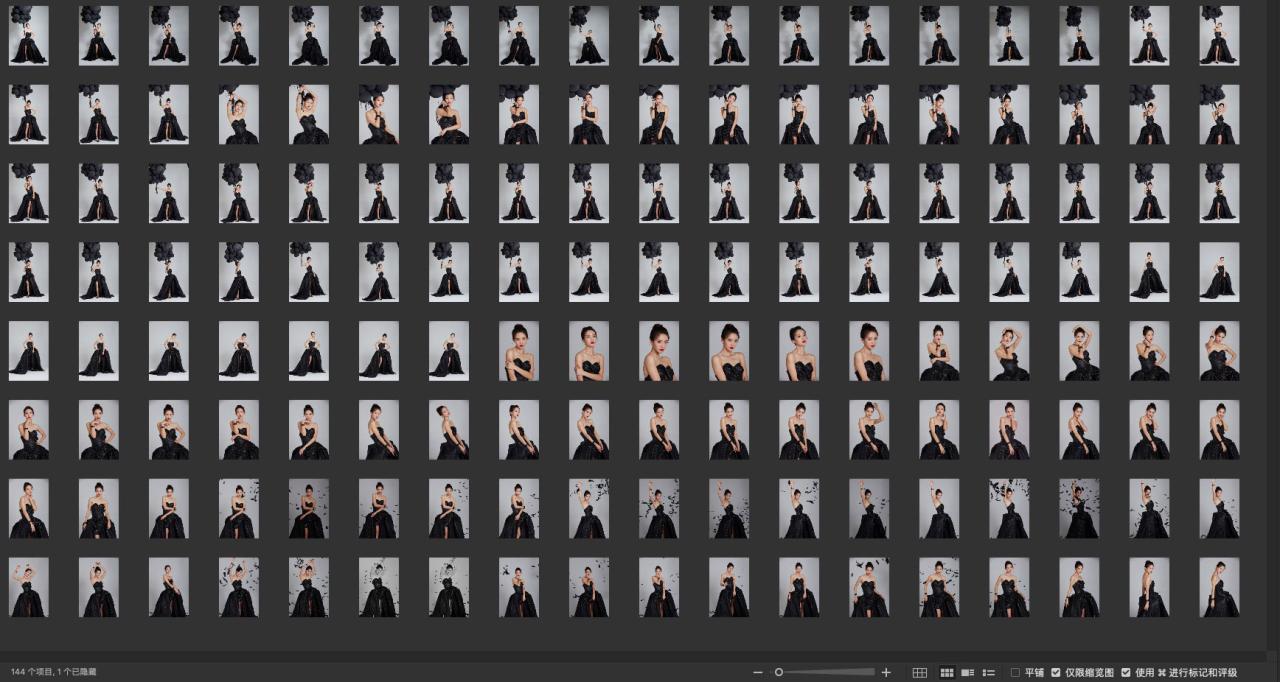Select the first thumbnail in the fourth row
Viewport: 1280px width, 682px height.
pyautogui.click(x=28, y=271)
